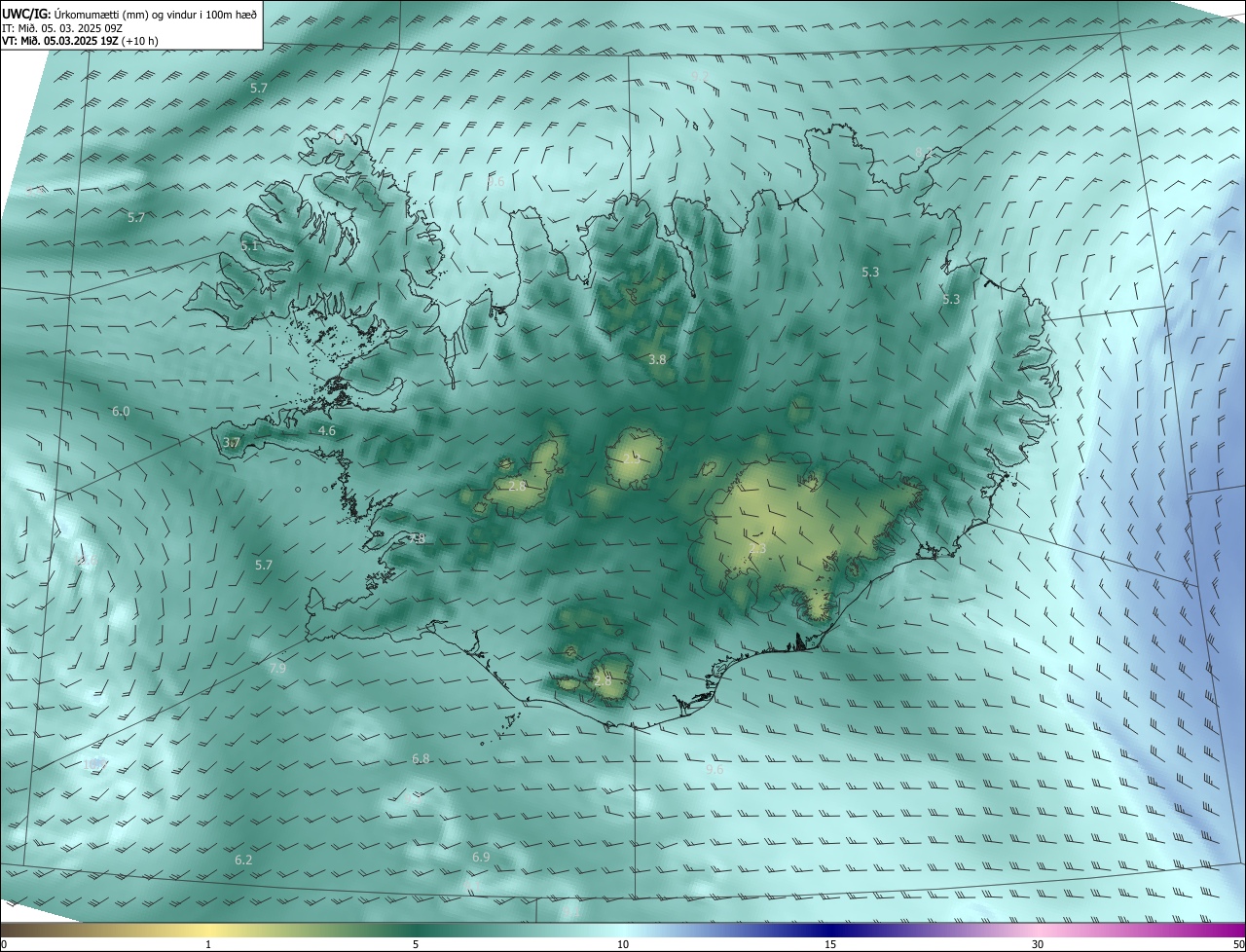Click the 6.8 value label on the map
The width and height of the screenshot is (1246, 952).
click(421, 758)
